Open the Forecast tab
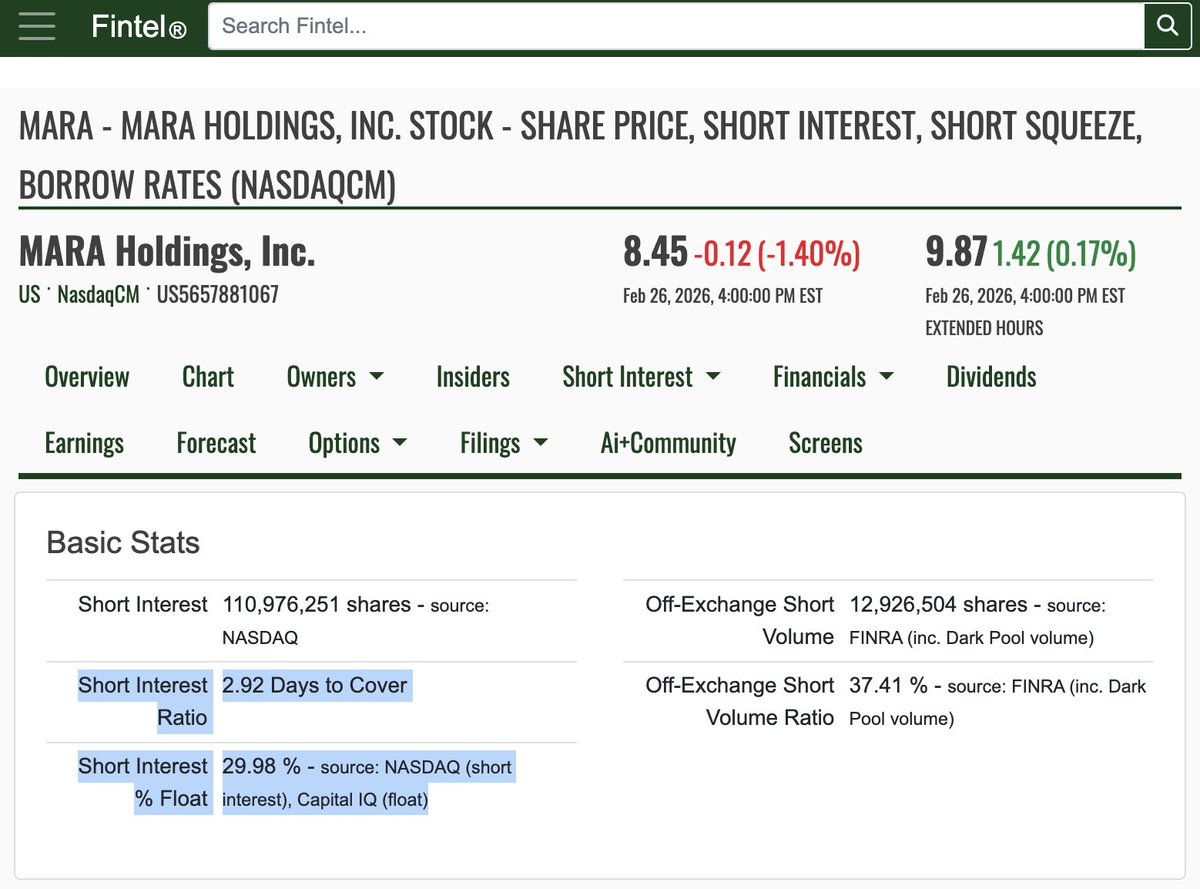This screenshot has height=889, width=1200. click(x=216, y=443)
